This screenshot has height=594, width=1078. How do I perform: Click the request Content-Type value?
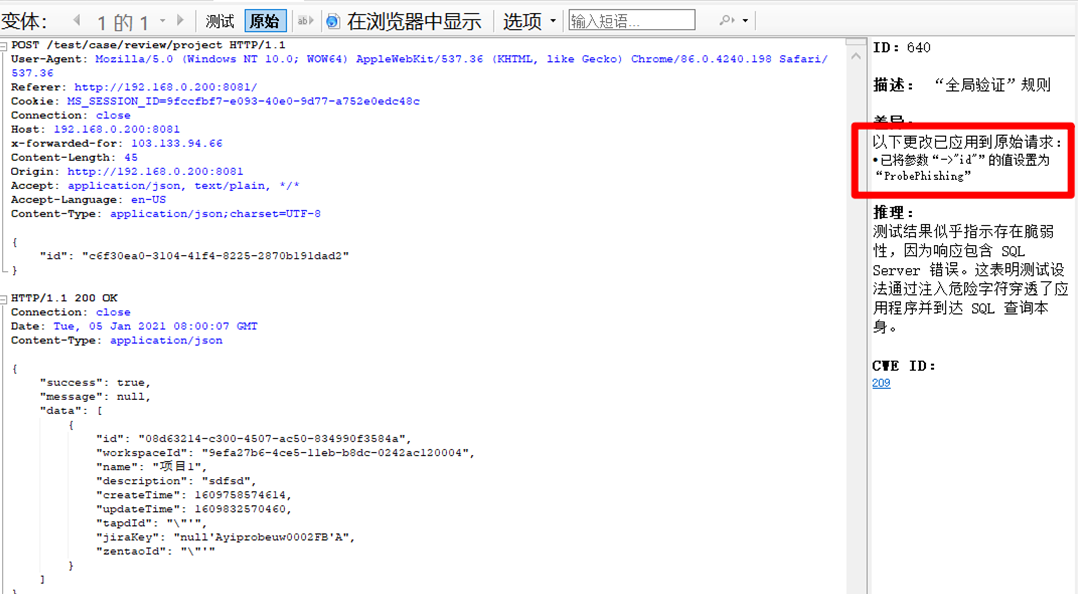pyautogui.click(x=215, y=214)
